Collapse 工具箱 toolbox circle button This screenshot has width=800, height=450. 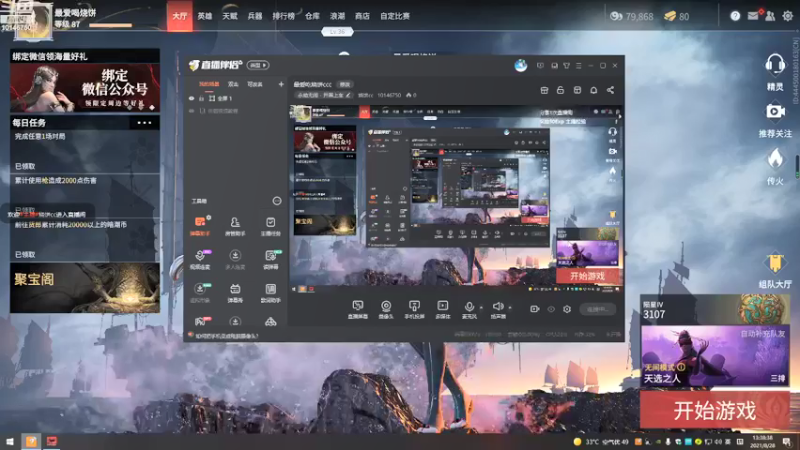(x=277, y=201)
